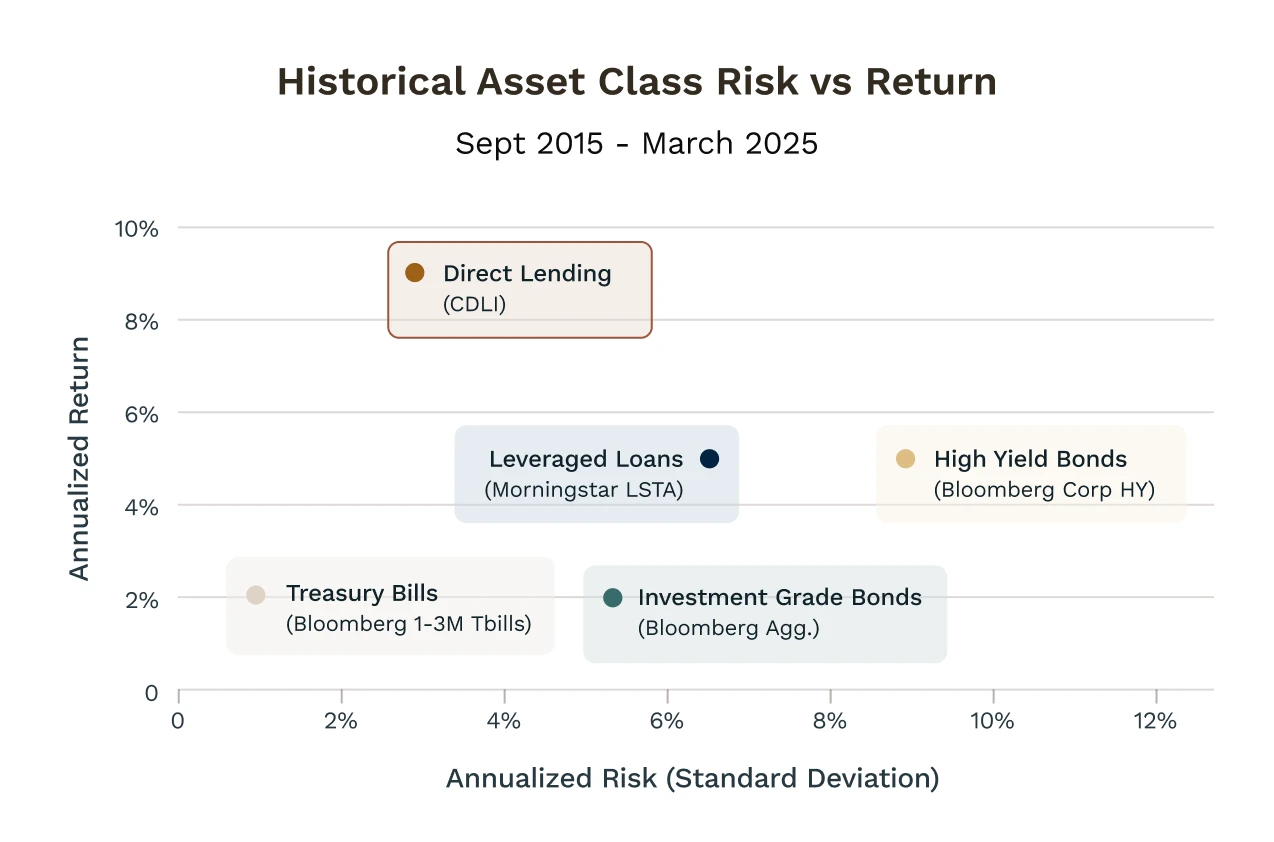Screen dimensions: 1274x842
Task: Click the (Bloomberg Corp HY) sublabel
Action: tap(1044, 490)
